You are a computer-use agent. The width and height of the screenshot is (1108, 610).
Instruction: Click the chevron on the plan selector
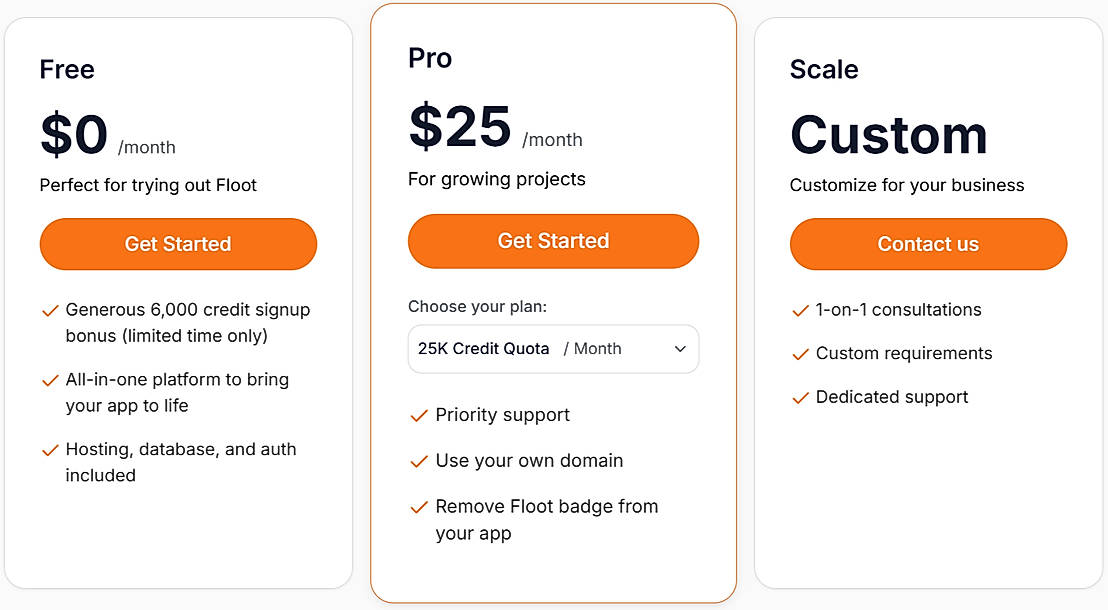pyautogui.click(x=681, y=349)
